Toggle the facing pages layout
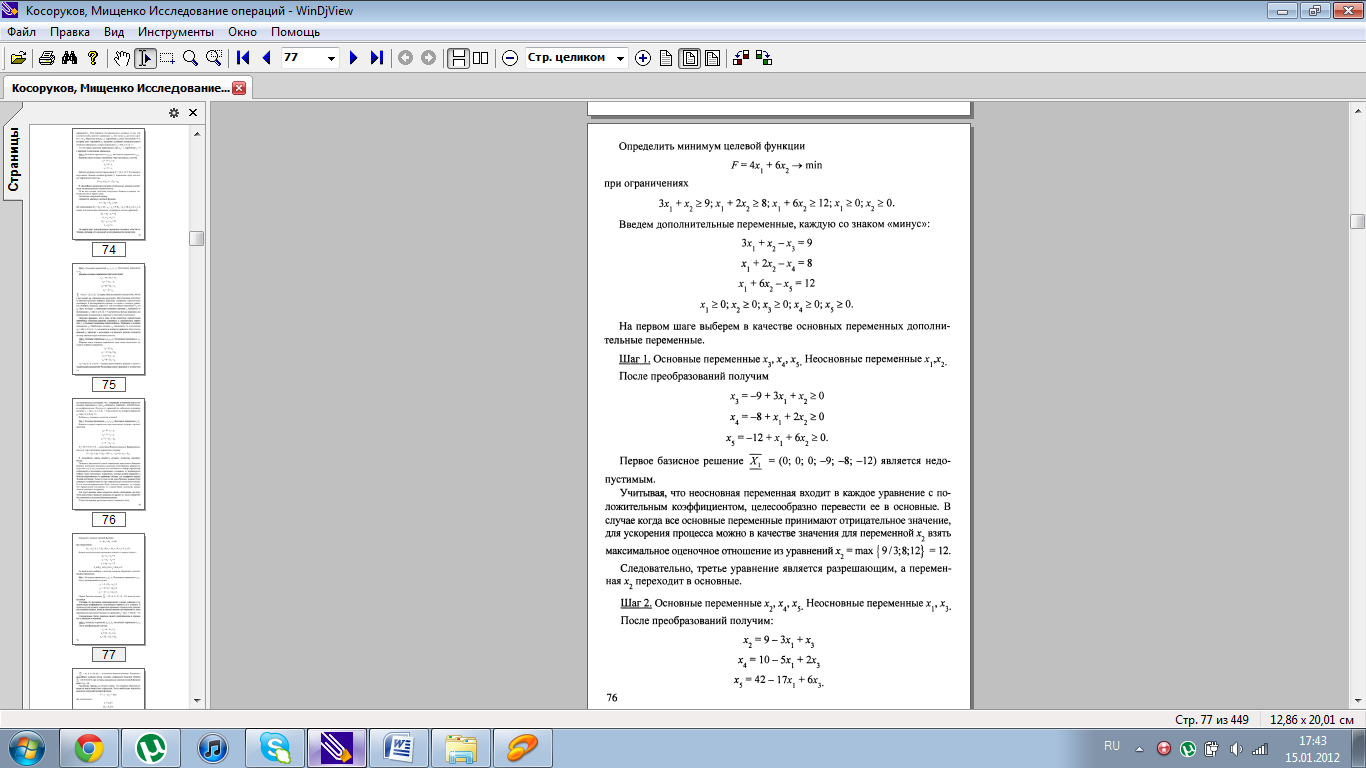The height and width of the screenshot is (768, 1366). tap(481, 58)
